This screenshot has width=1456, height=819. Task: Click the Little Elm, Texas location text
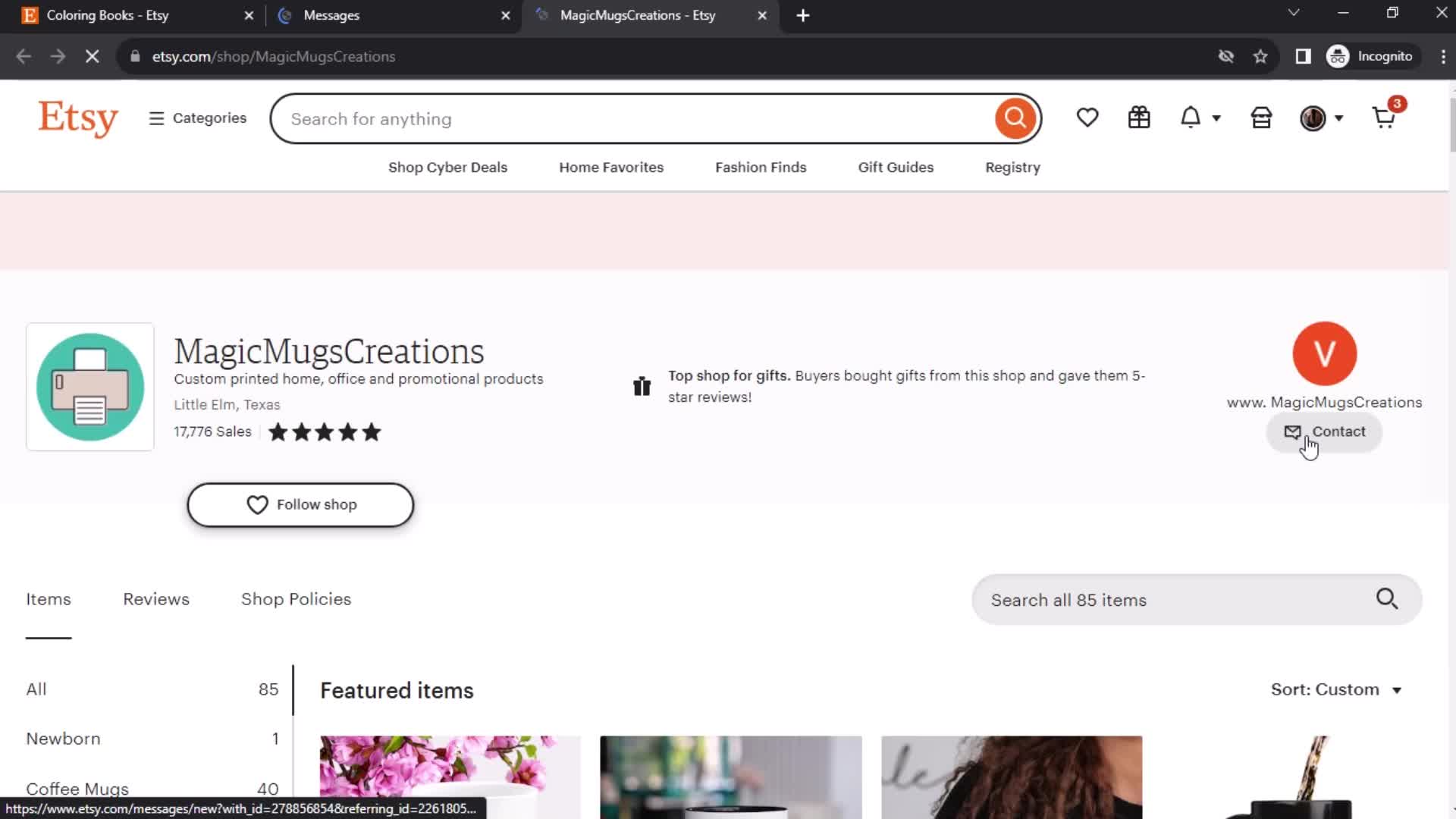point(227,405)
